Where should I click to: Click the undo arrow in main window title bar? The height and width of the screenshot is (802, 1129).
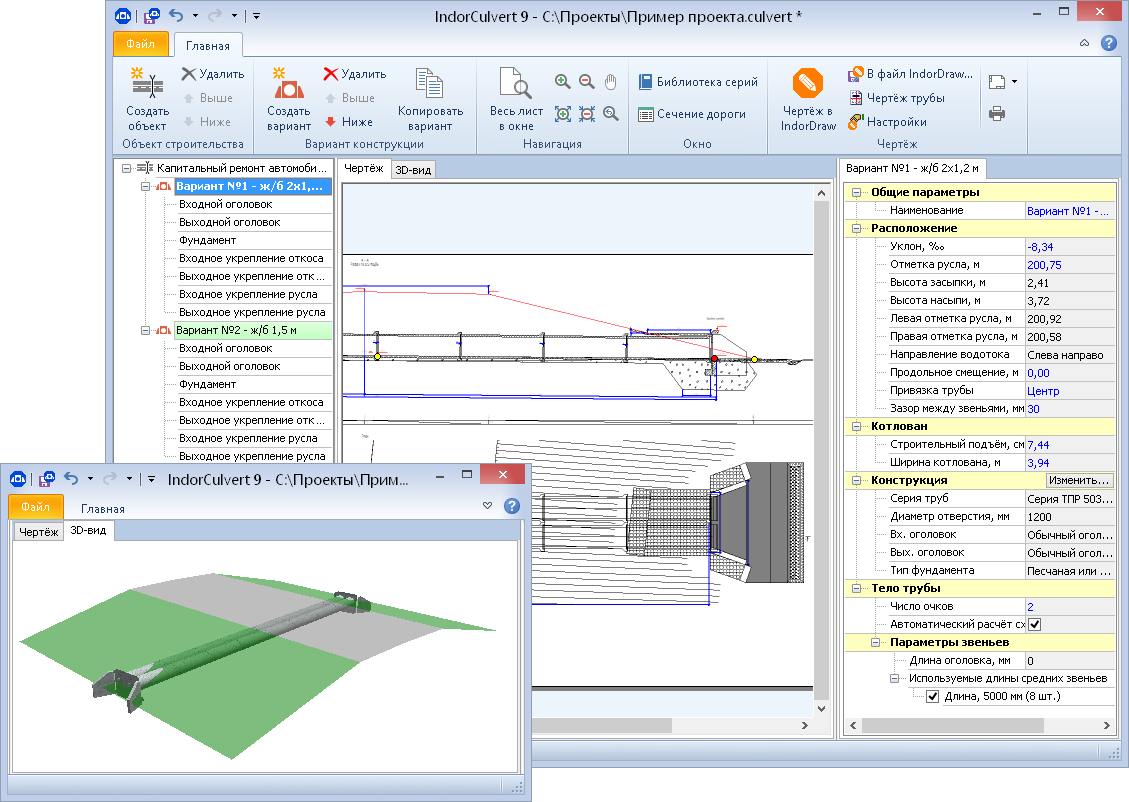pos(176,15)
